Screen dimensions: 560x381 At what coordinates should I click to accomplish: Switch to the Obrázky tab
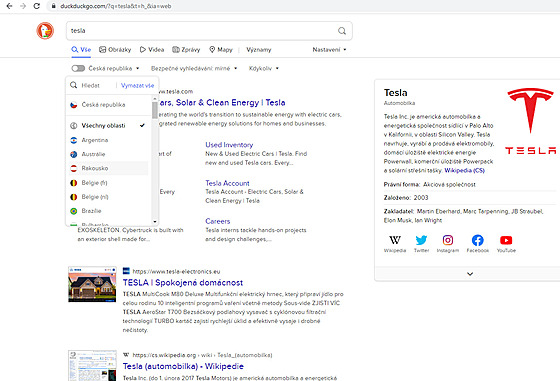pos(115,50)
